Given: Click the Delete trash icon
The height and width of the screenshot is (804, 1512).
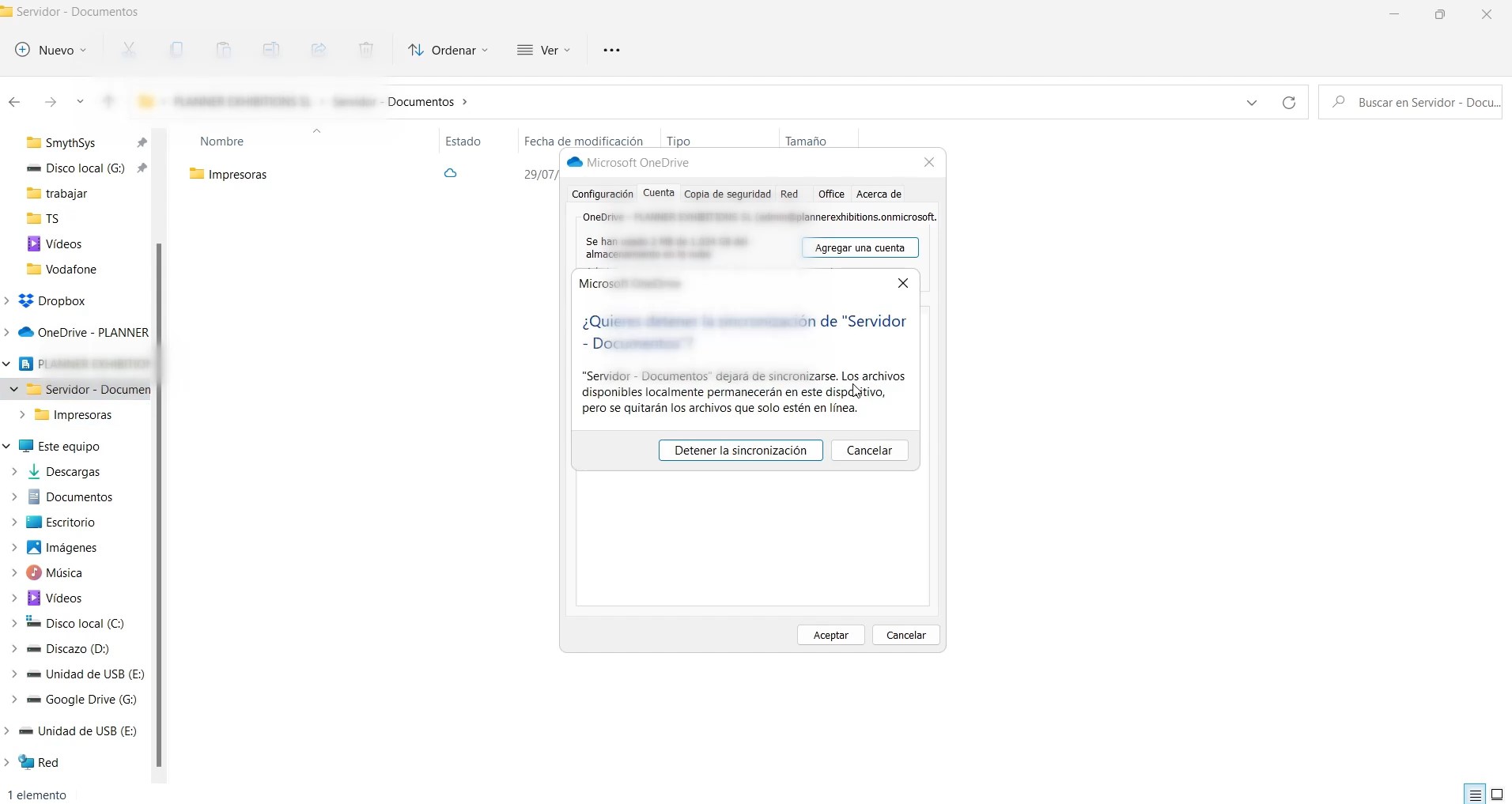Looking at the screenshot, I should (366, 50).
